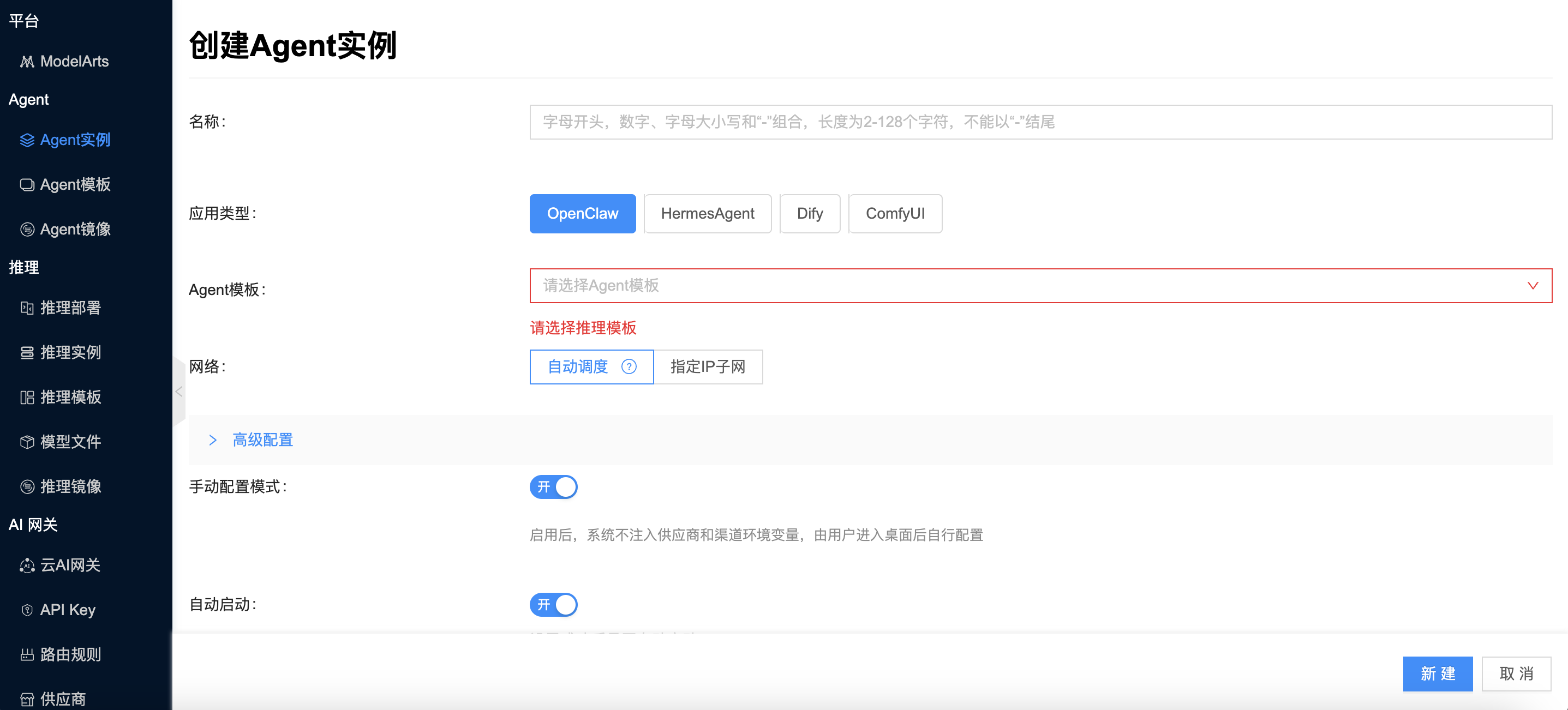Open the Agent模板 dropdown
Viewport: 1568px width, 710px height.
click(x=1040, y=286)
